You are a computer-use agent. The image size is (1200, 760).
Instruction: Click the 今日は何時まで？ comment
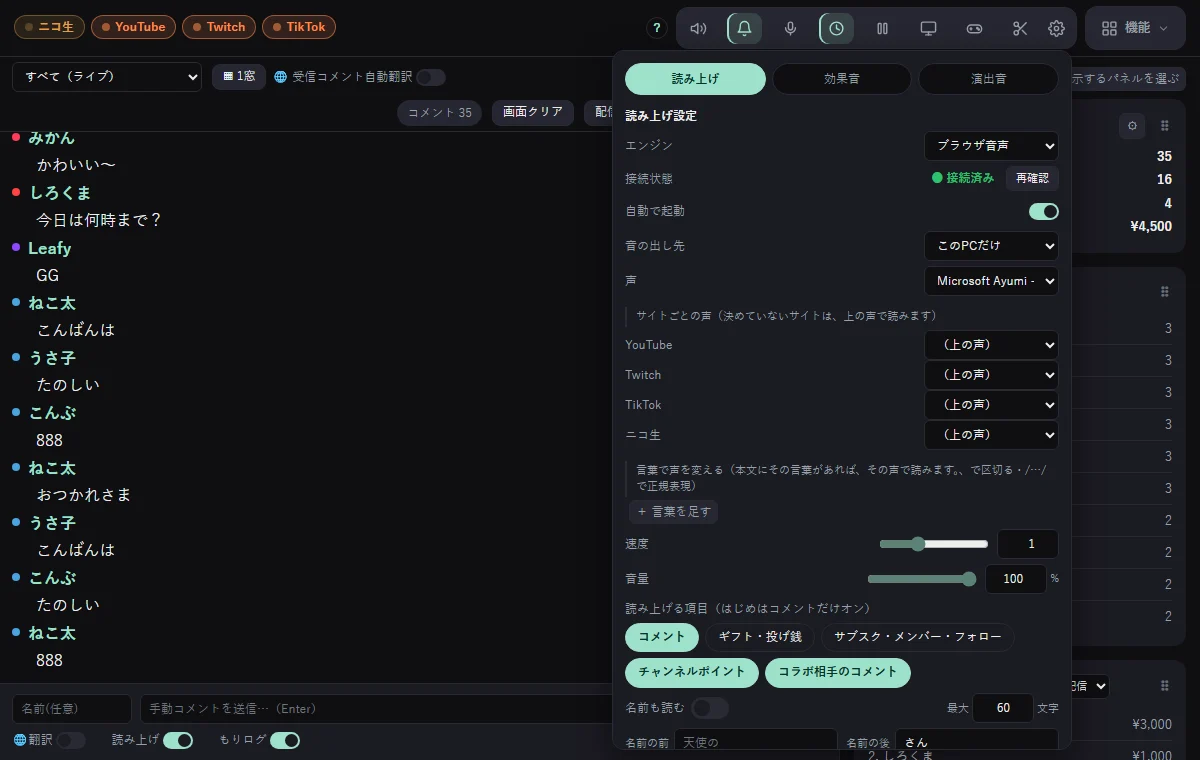[x=99, y=219]
